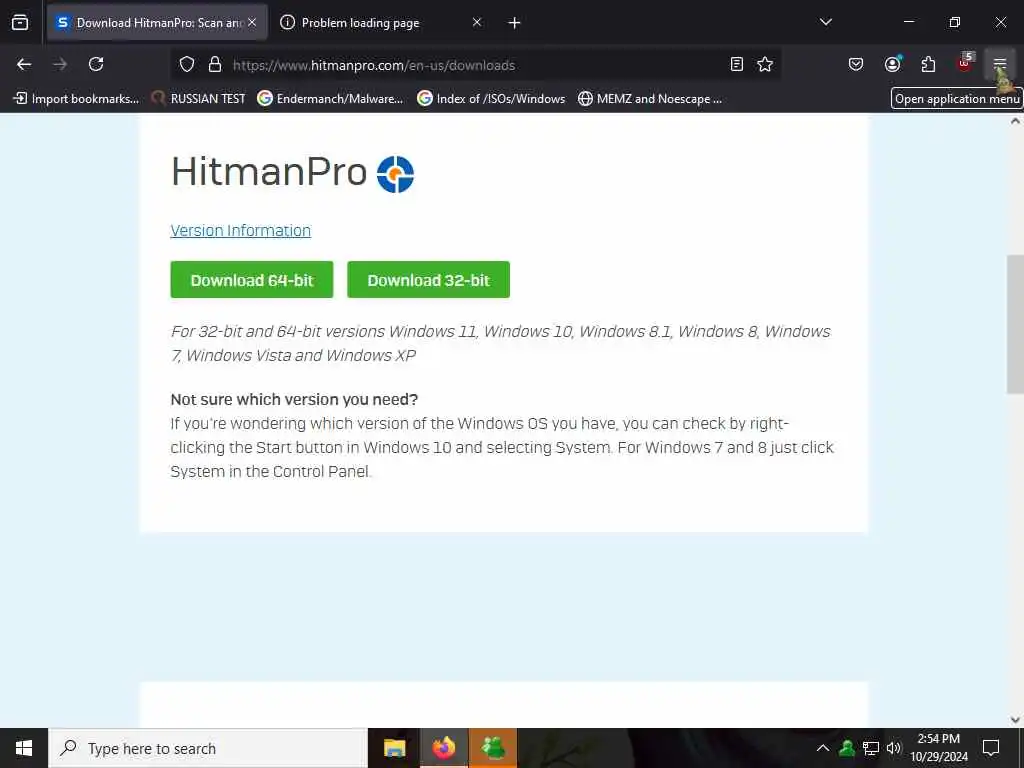1024x768 pixels.
Task: Open a new tab with plus button
Action: click(x=515, y=23)
